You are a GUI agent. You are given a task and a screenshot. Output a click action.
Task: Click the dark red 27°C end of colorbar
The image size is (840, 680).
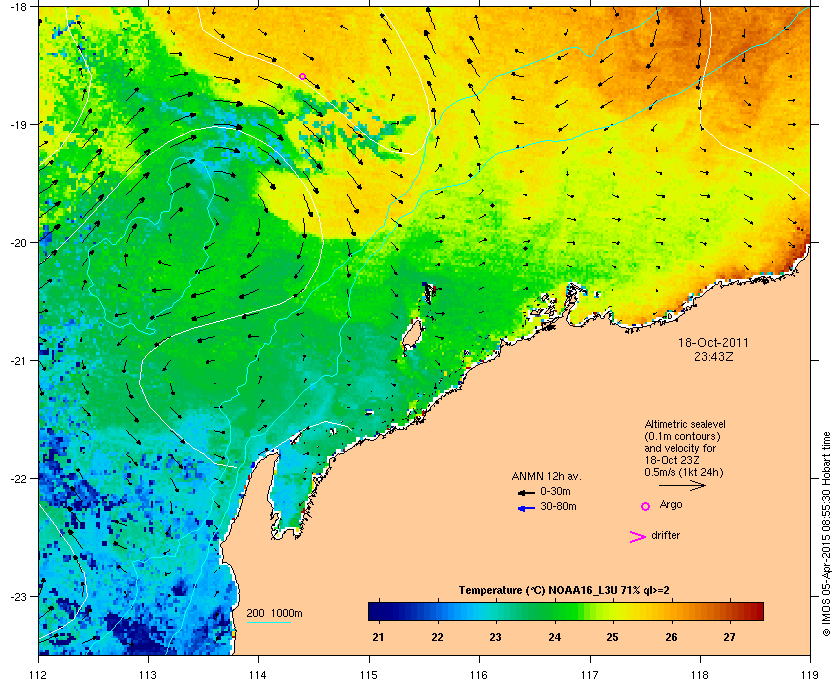click(753, 611)
